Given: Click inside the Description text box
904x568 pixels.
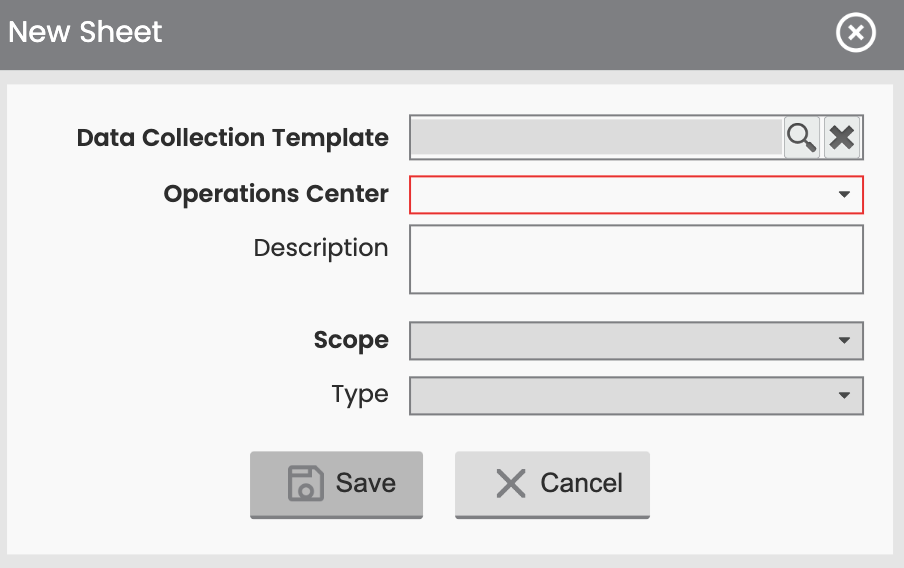Looking at the screenshot, I should click(636, 259).
